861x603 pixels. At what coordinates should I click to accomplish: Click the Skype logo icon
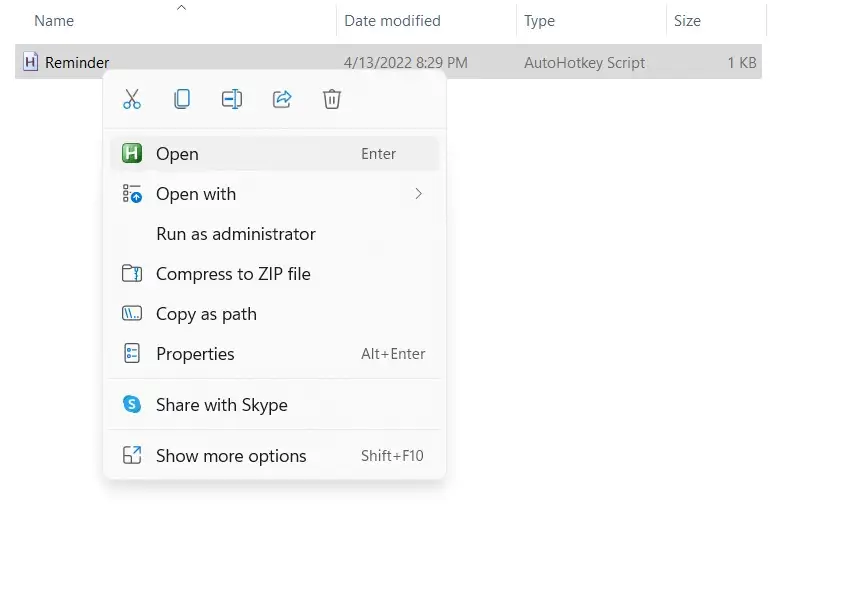(x=132, y=405)
